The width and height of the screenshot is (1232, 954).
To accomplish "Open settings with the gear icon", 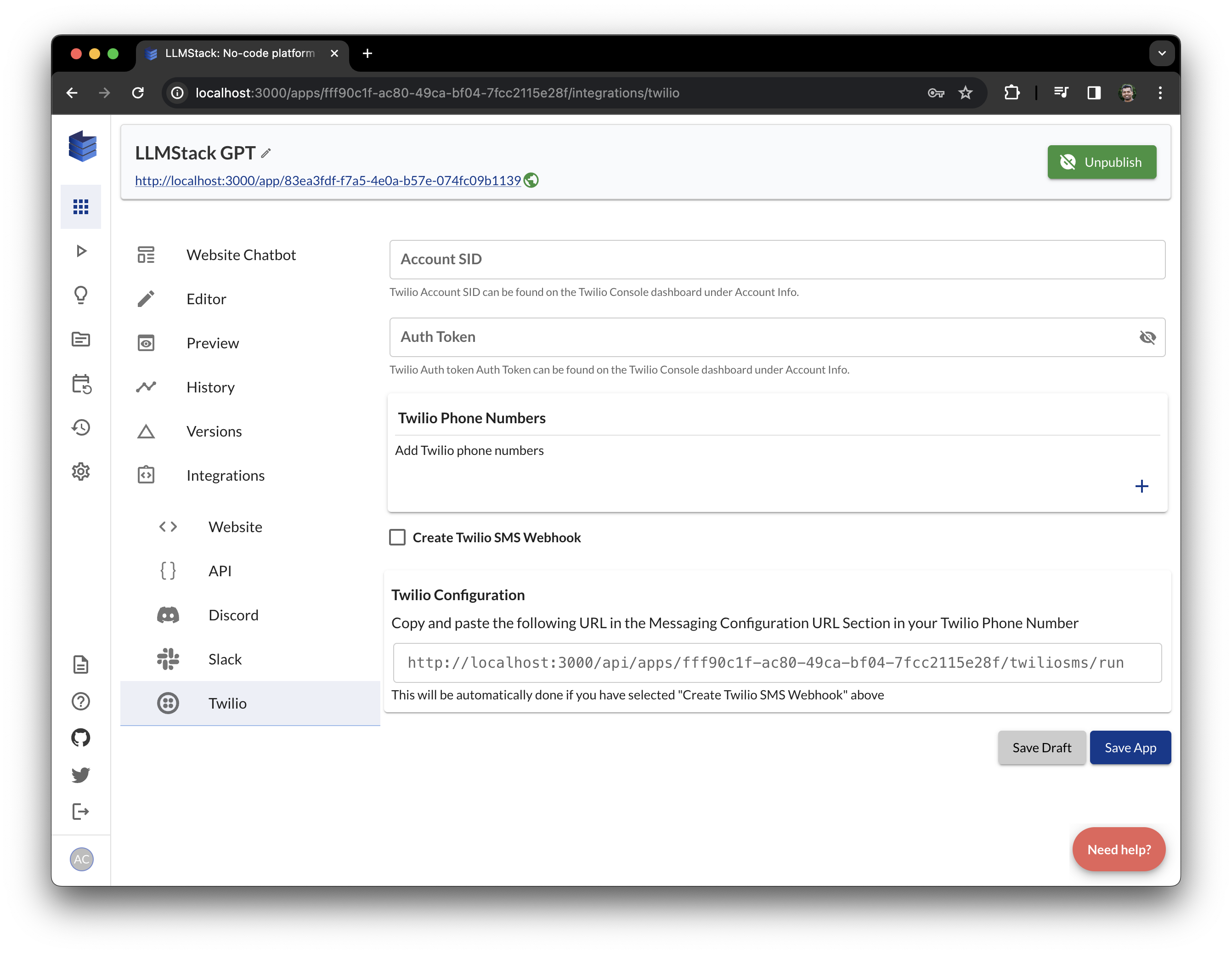I will click(81, 471).
